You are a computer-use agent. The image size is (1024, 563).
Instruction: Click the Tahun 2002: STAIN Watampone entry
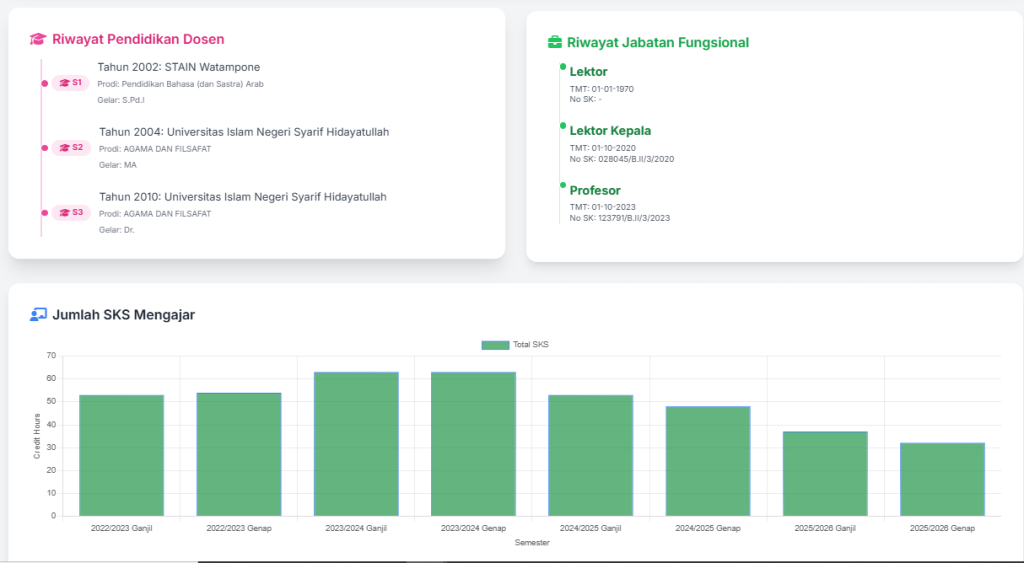tap(179, 67)
